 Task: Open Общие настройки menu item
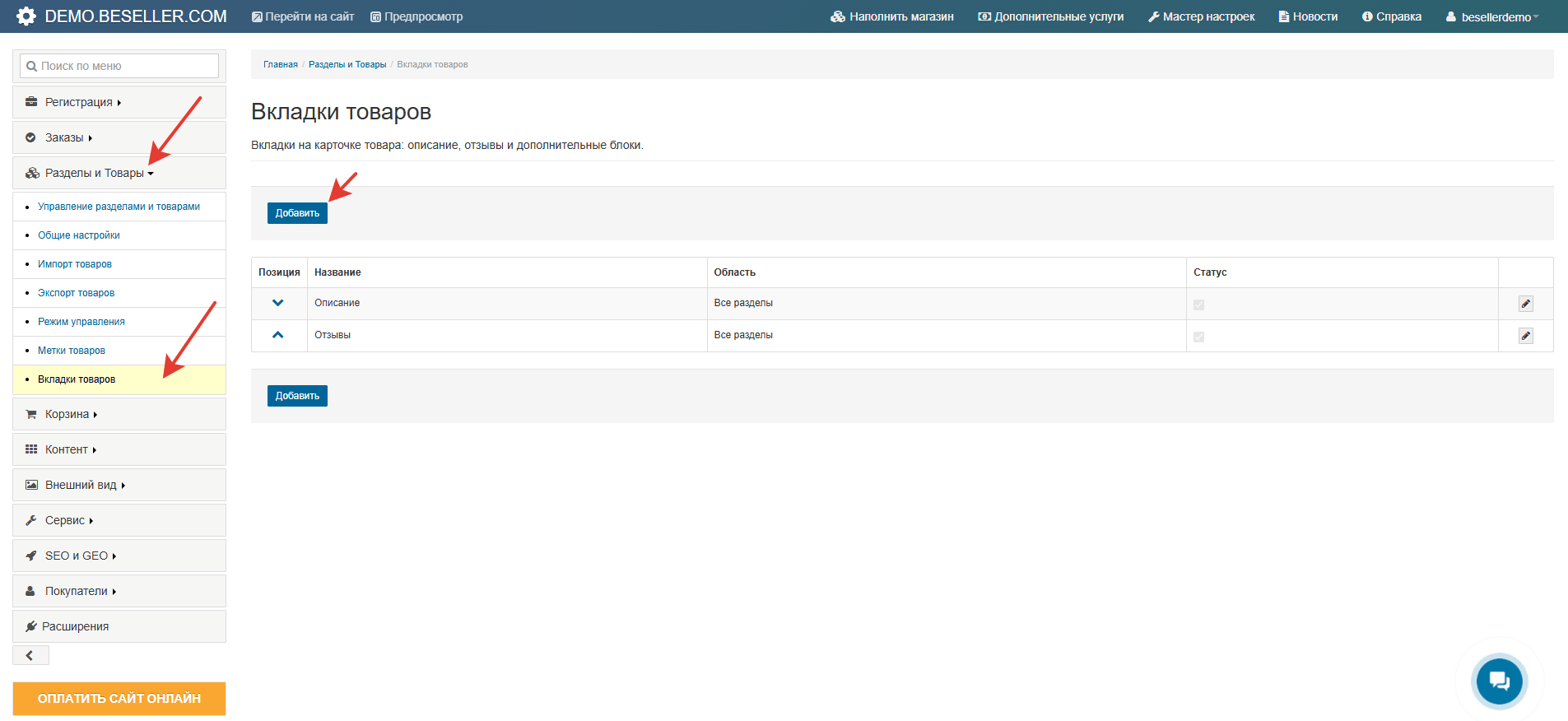pos(79,235)
